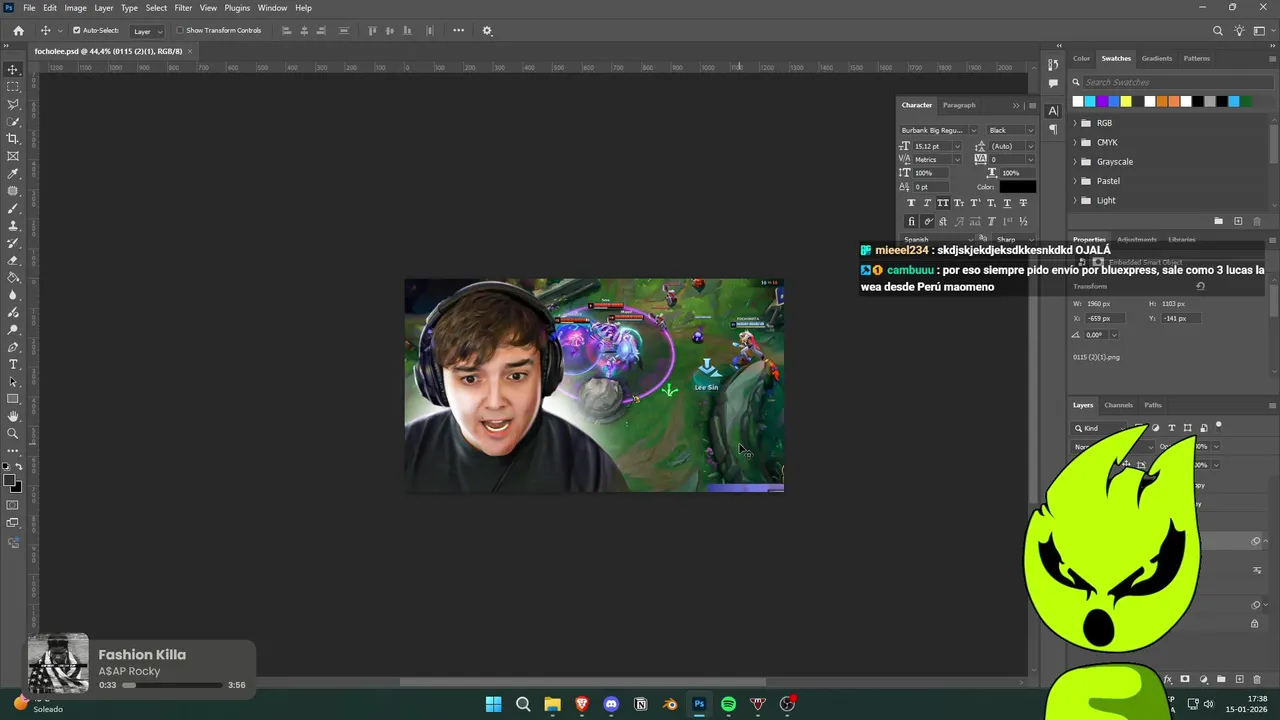Expand the Grayscale swatch group
1280x720 pixels.
click(1075, 162)
